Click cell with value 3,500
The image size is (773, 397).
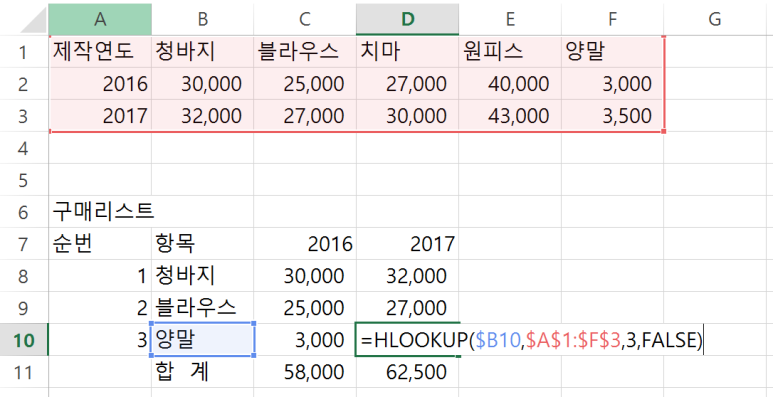(x=612, y=116)
